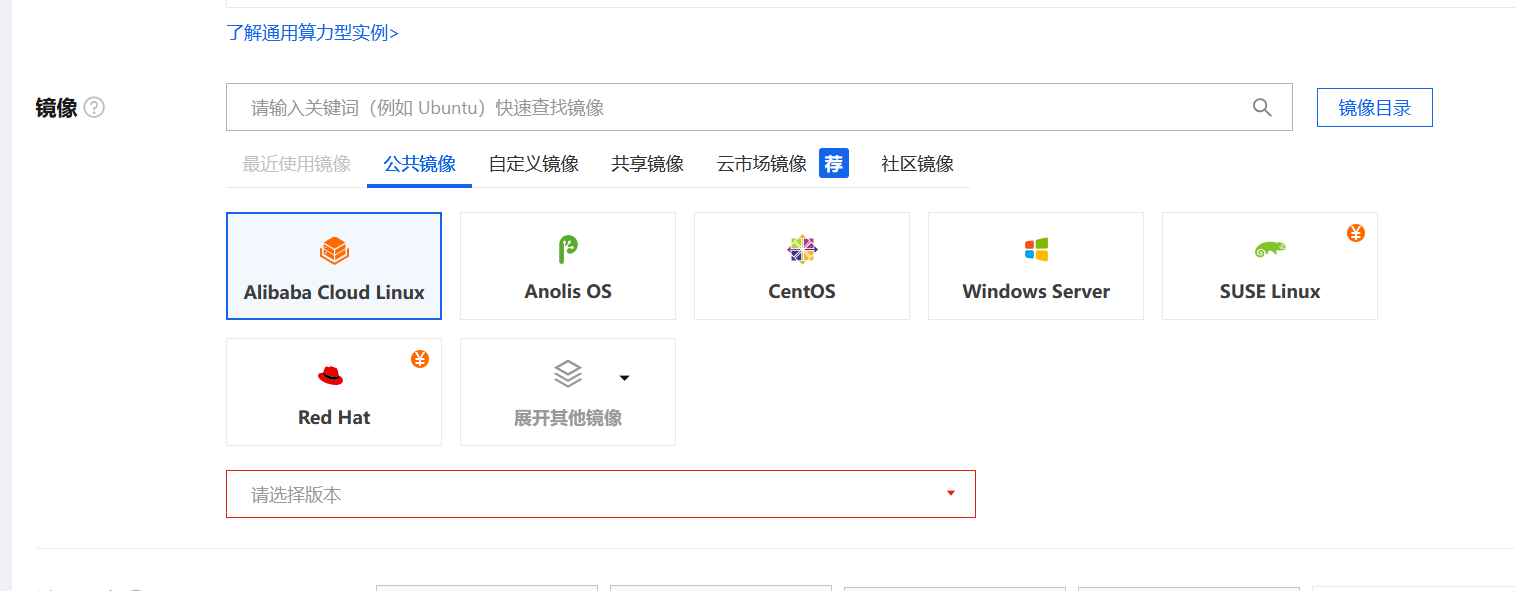
Task: Click the SUSE Linux chameleon icon
Action: click(1270, 249)
